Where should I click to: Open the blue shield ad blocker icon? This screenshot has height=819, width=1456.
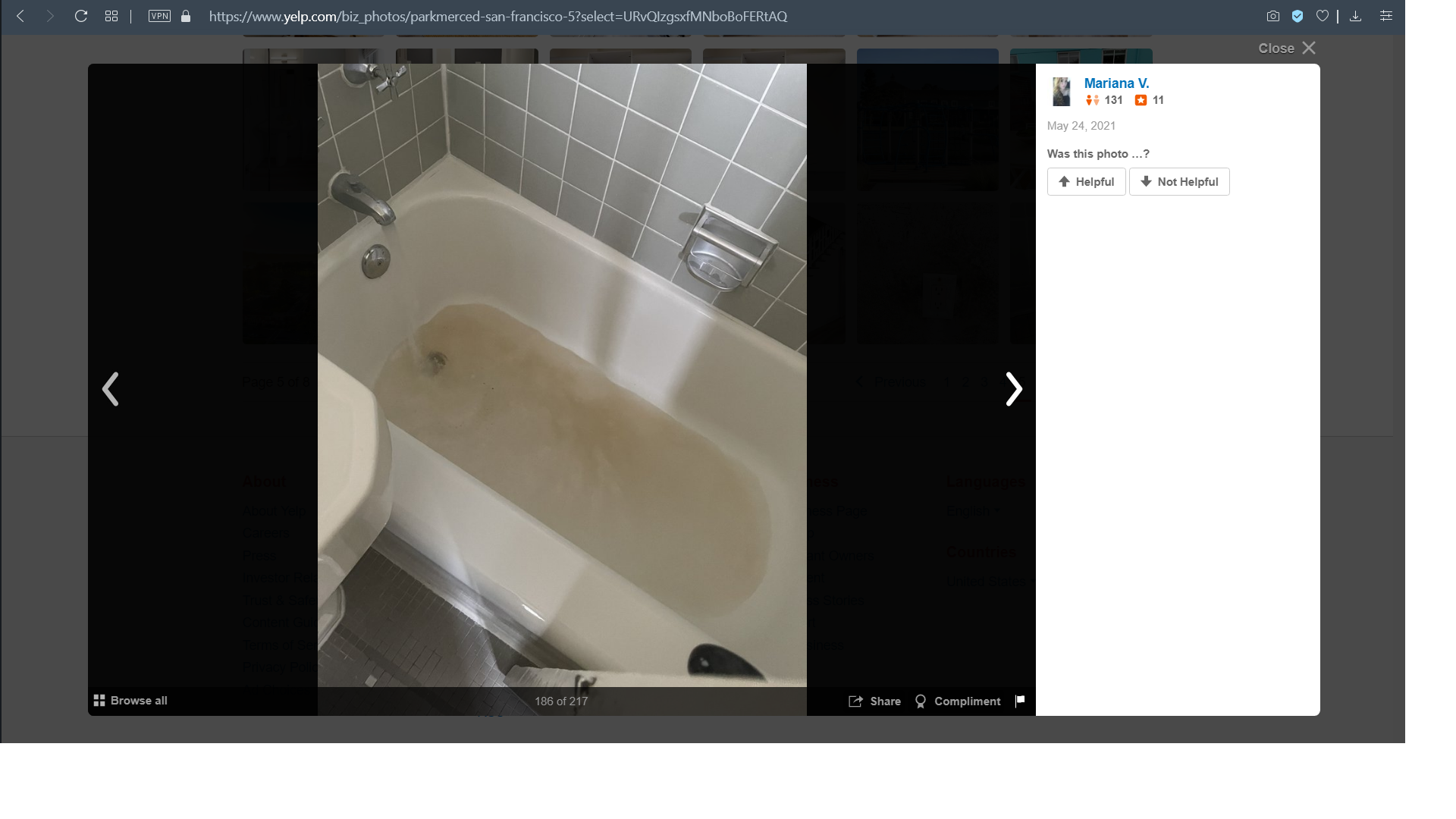click(x=1298, y=16)
